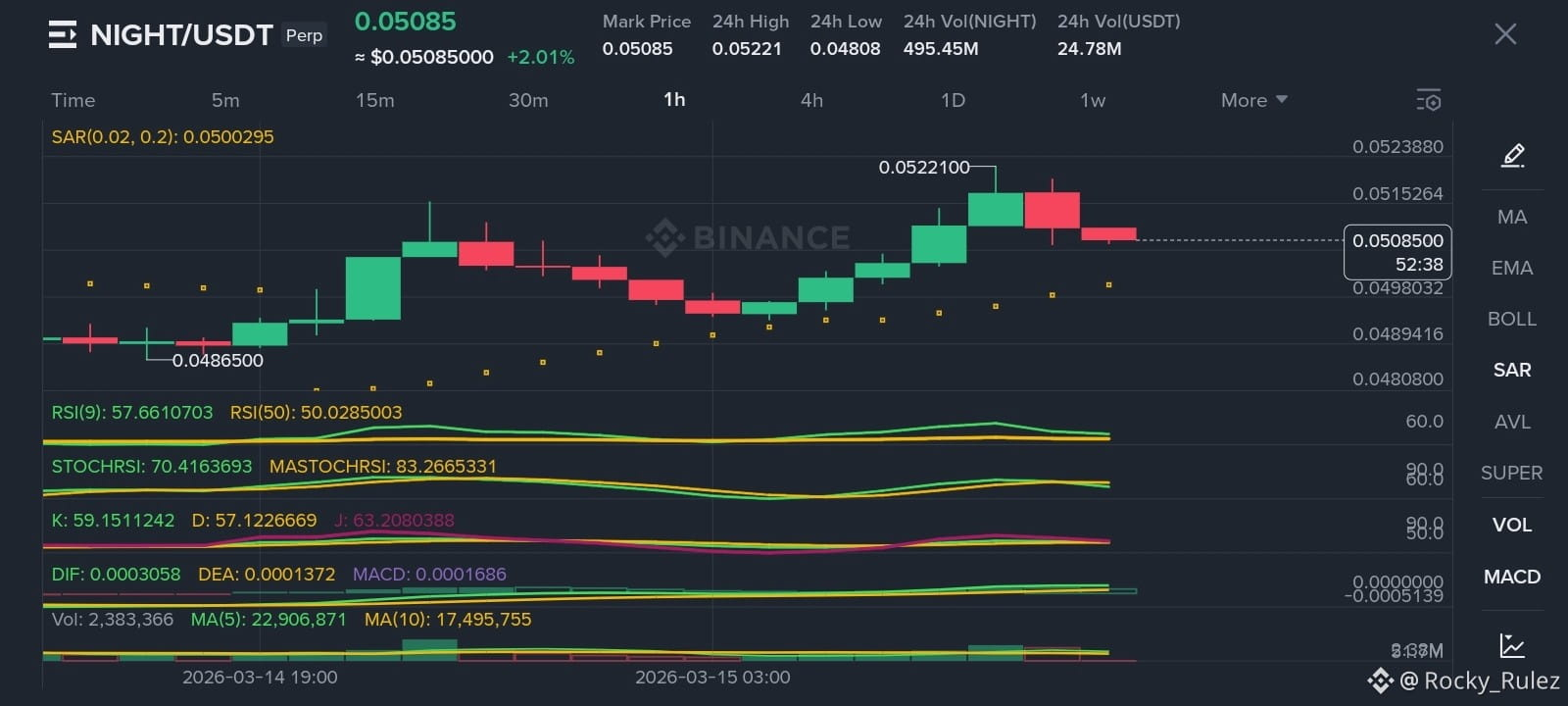The image size is (1568, 706).
Task: Click the MA(5) volume label
Action: (269, 619)
